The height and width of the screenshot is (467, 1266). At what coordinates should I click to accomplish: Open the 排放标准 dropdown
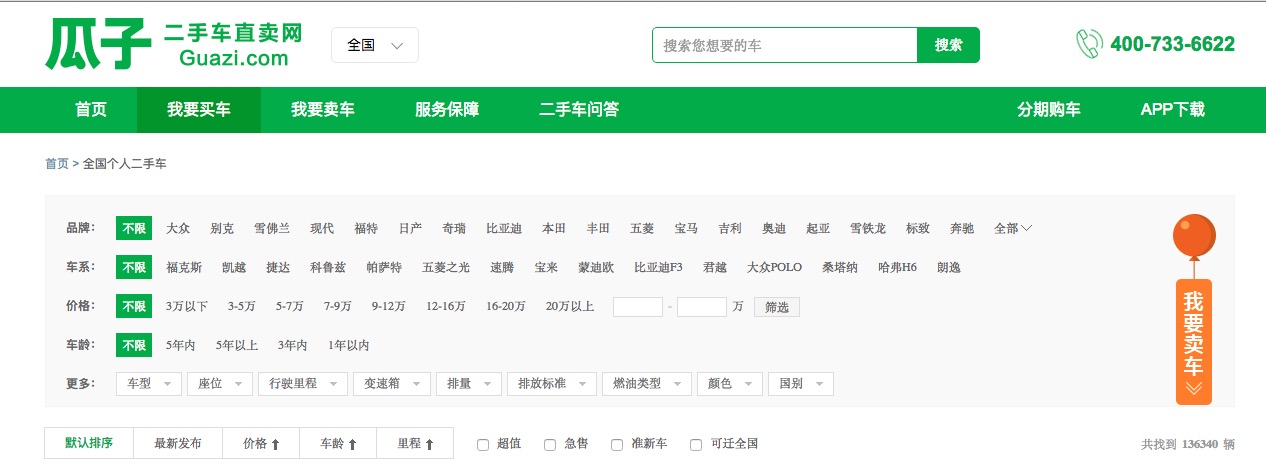(552, 384)
